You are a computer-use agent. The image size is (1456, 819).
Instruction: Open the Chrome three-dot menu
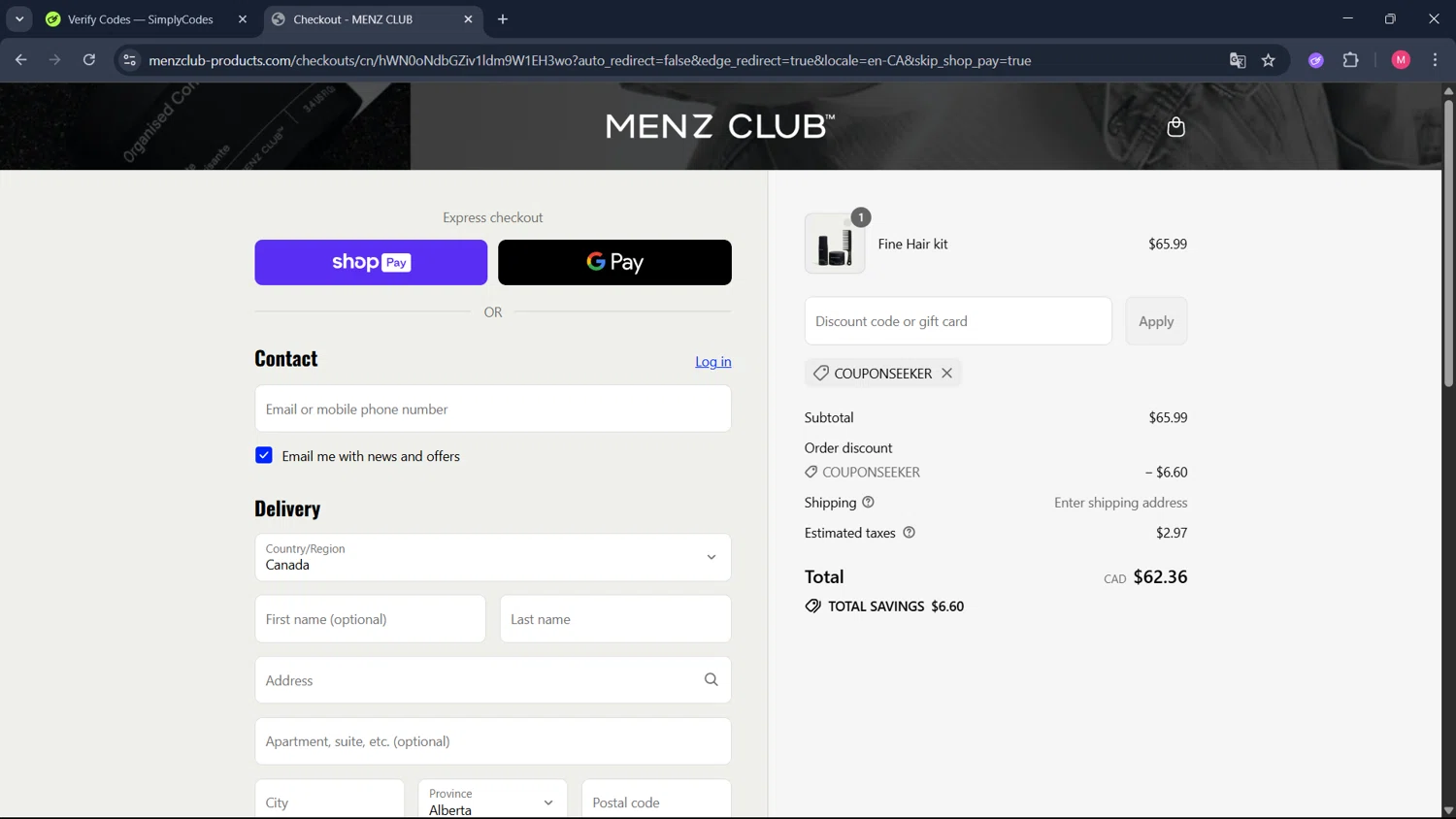[1435, 60]
